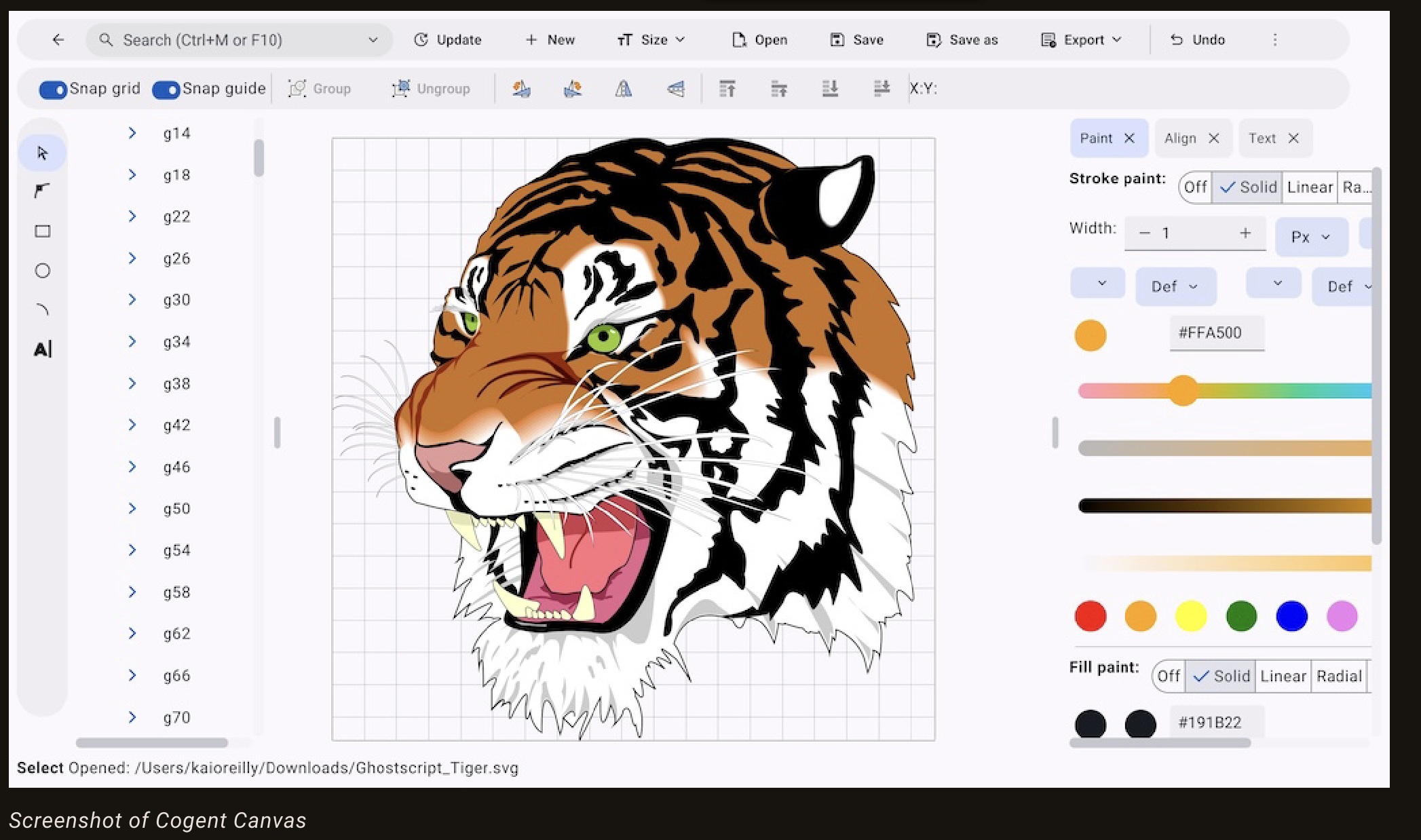
Task: Click the flip vertical icon
Action: click(x=675, y=89)
